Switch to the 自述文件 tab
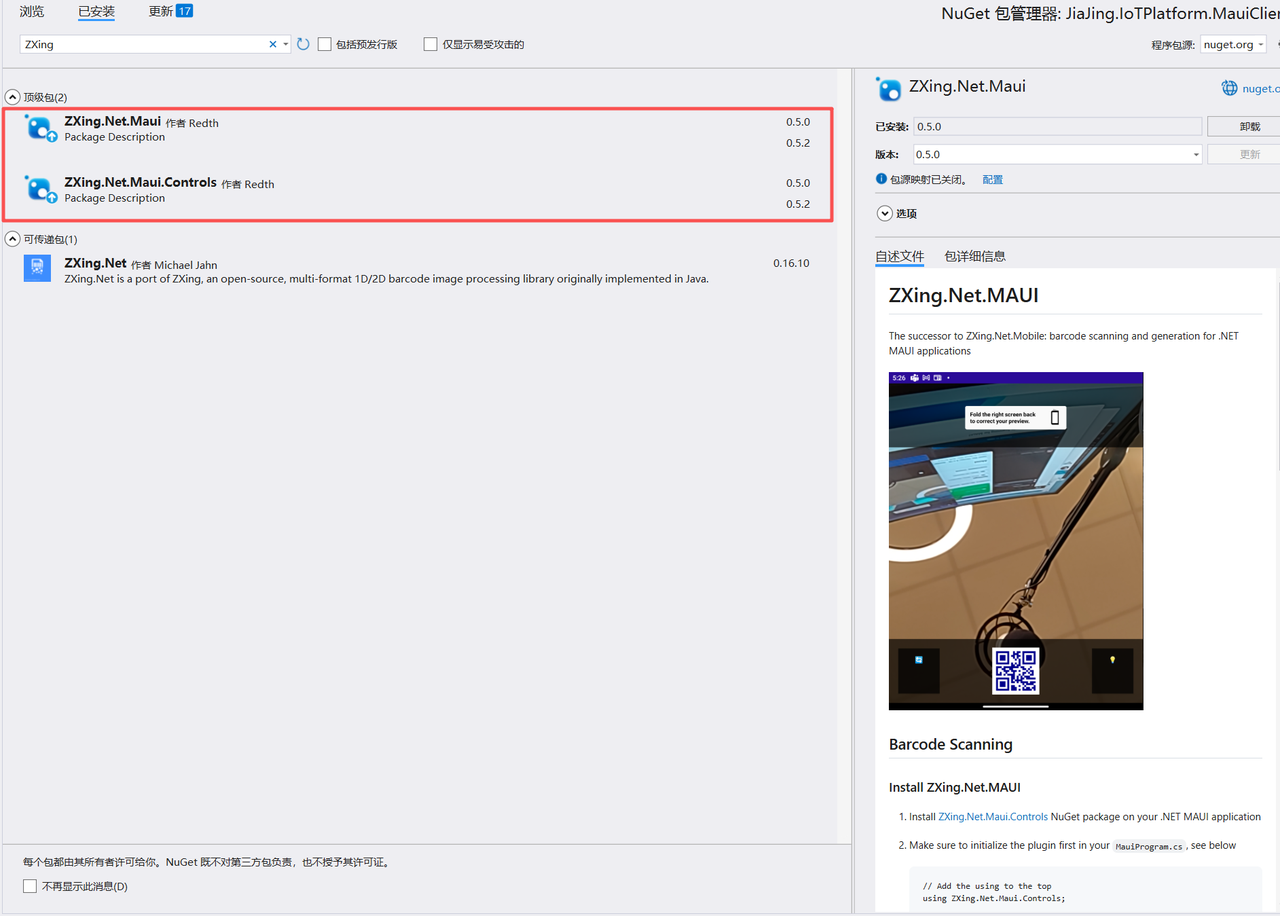The width and height of the screenshot is (1280, 916). tap(900, 256)
